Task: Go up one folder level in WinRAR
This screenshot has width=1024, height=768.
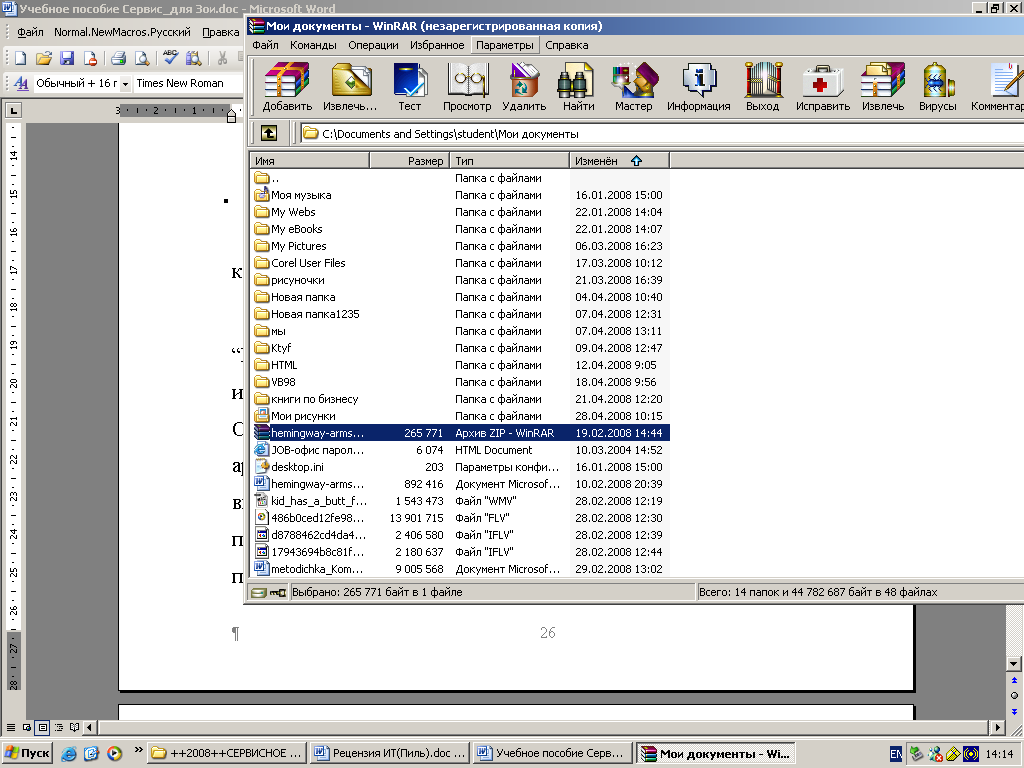Action: pyautogui.click(x=269, y=133)
